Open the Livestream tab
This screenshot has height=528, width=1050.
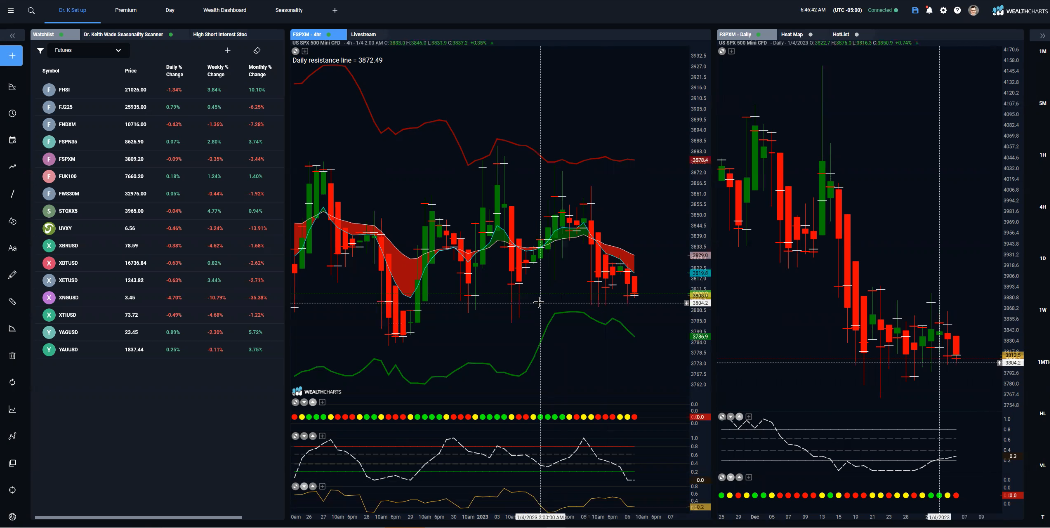[364, 34]
